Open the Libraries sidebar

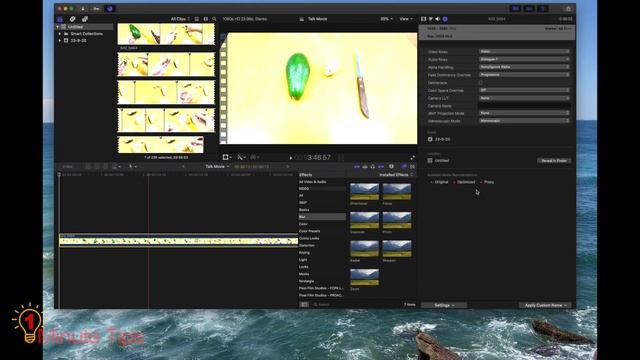coord(60,19)
